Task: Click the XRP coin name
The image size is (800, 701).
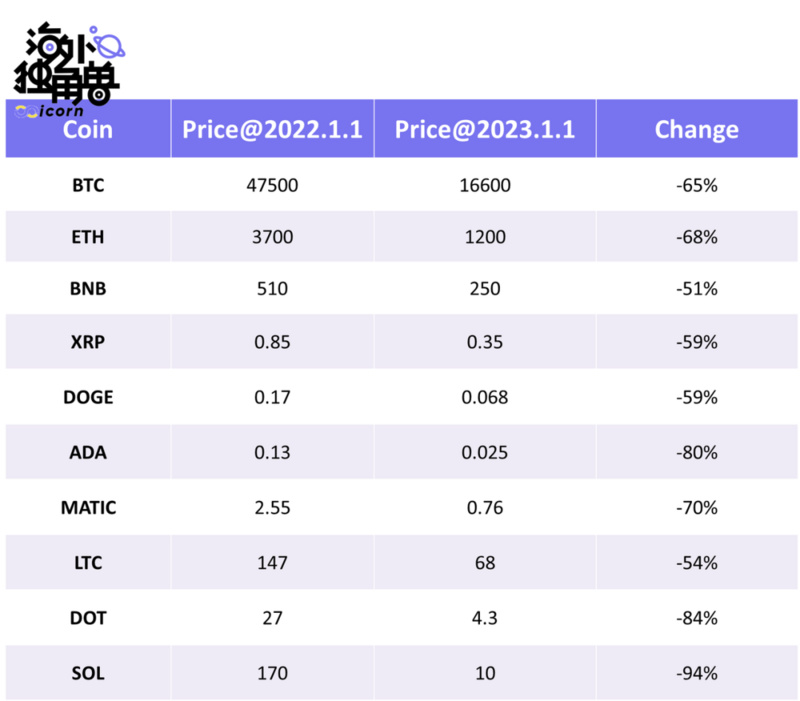Action: [88, 342]
